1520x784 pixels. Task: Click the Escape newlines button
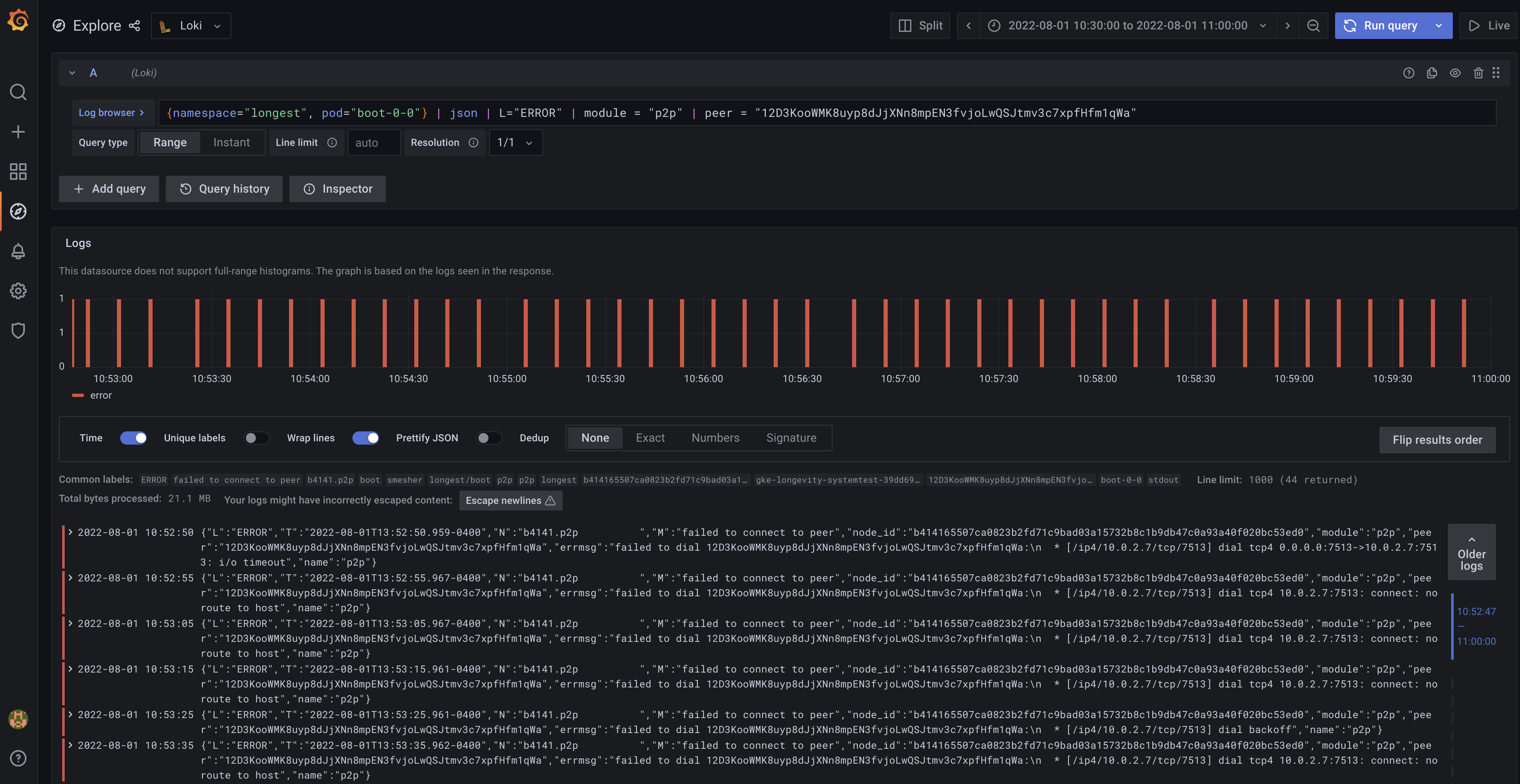click(510, 500)
